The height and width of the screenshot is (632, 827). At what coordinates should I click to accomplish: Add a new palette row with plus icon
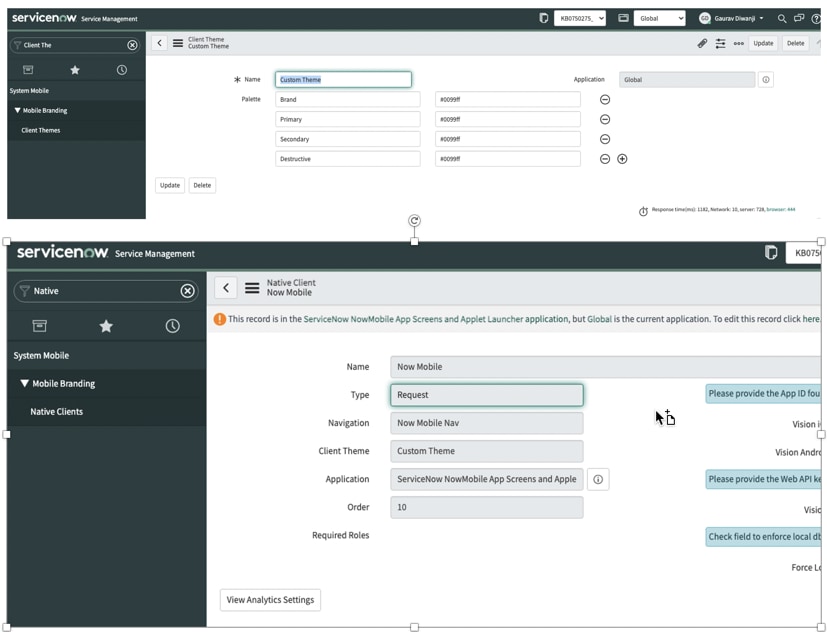pyautogui.click(x=622, y=159)
